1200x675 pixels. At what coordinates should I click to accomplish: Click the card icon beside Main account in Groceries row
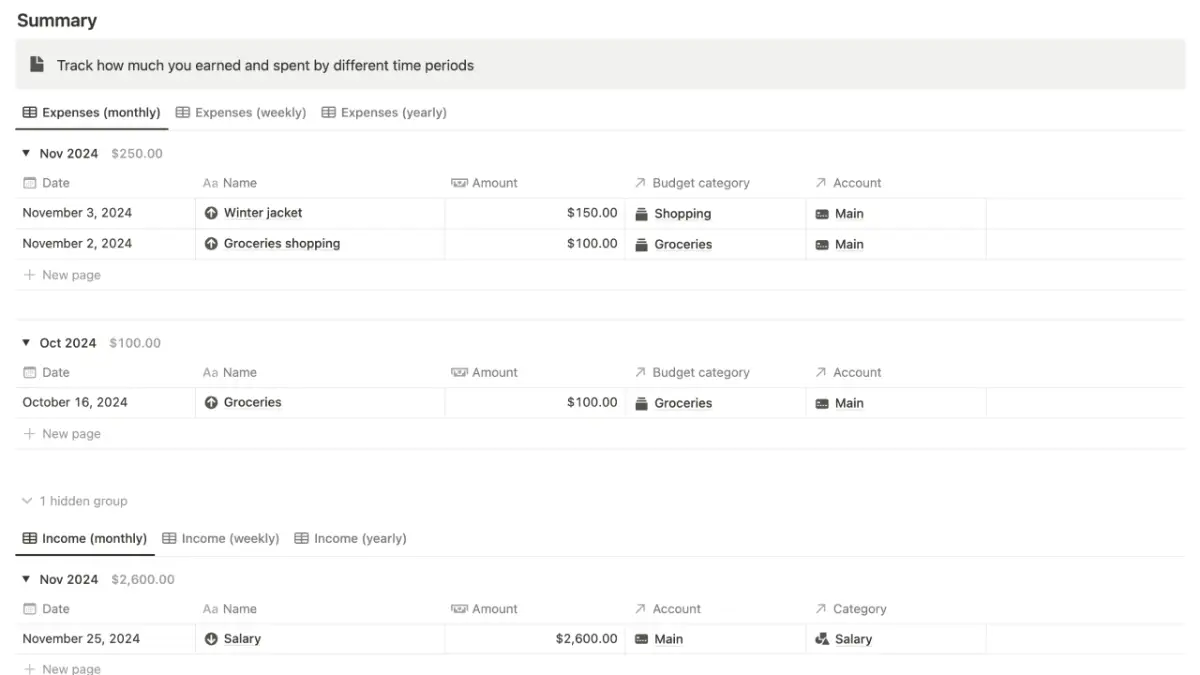(822, 403)
